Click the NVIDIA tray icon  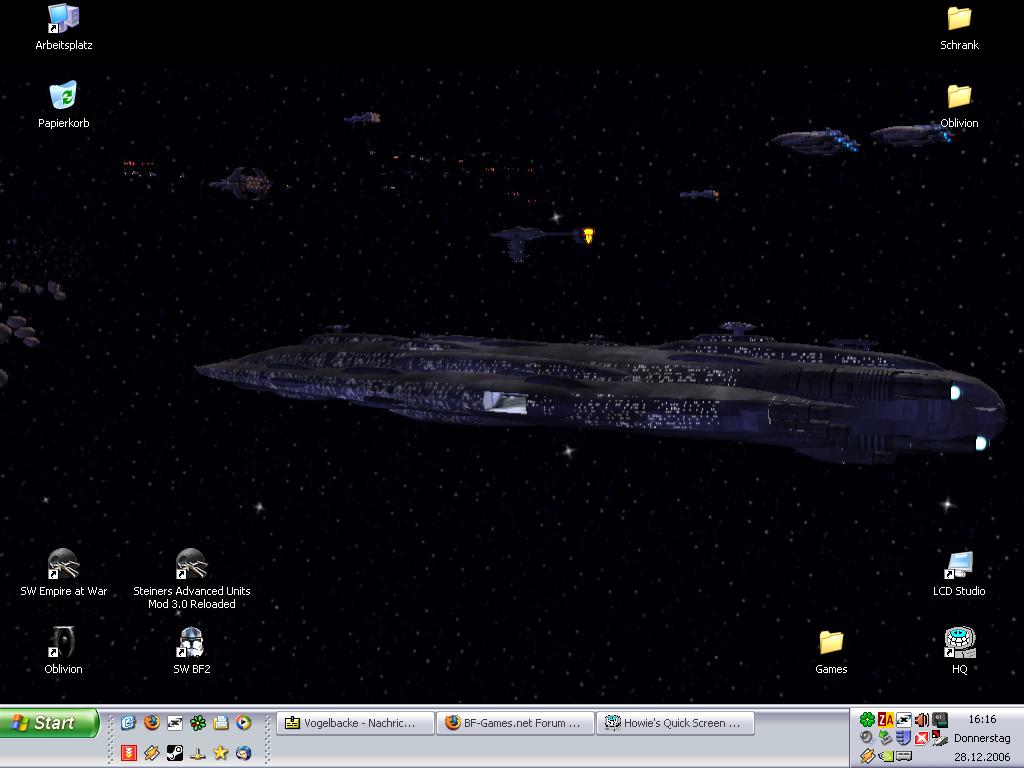[x=886, y=756]
